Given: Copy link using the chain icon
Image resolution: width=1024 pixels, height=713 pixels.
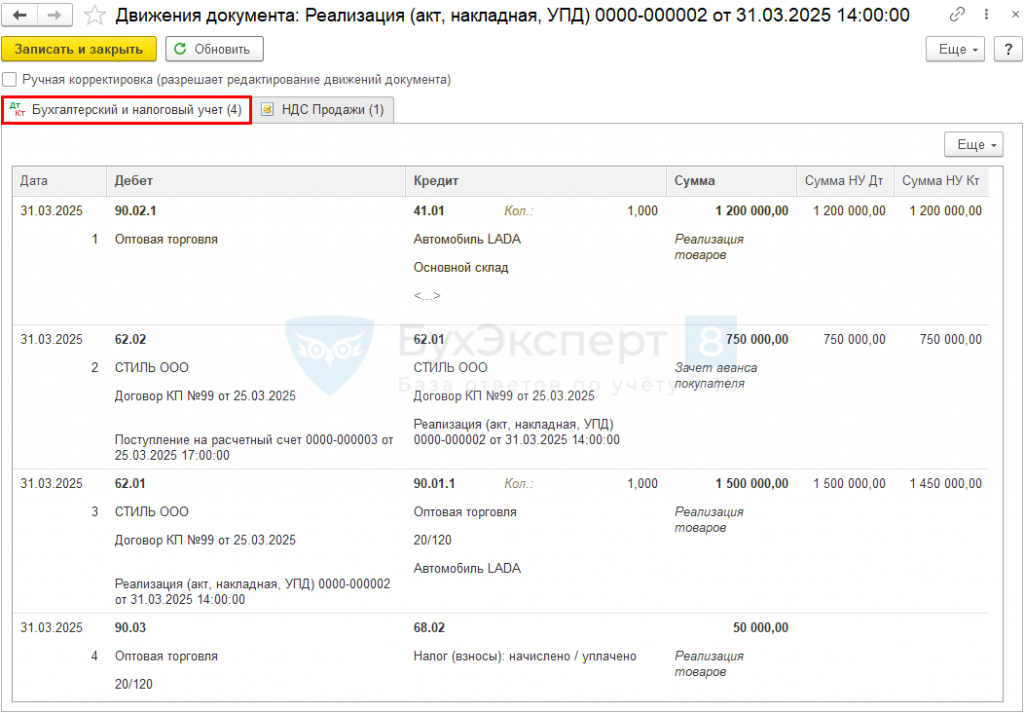Looking at the screenshot, I should 957,14.
